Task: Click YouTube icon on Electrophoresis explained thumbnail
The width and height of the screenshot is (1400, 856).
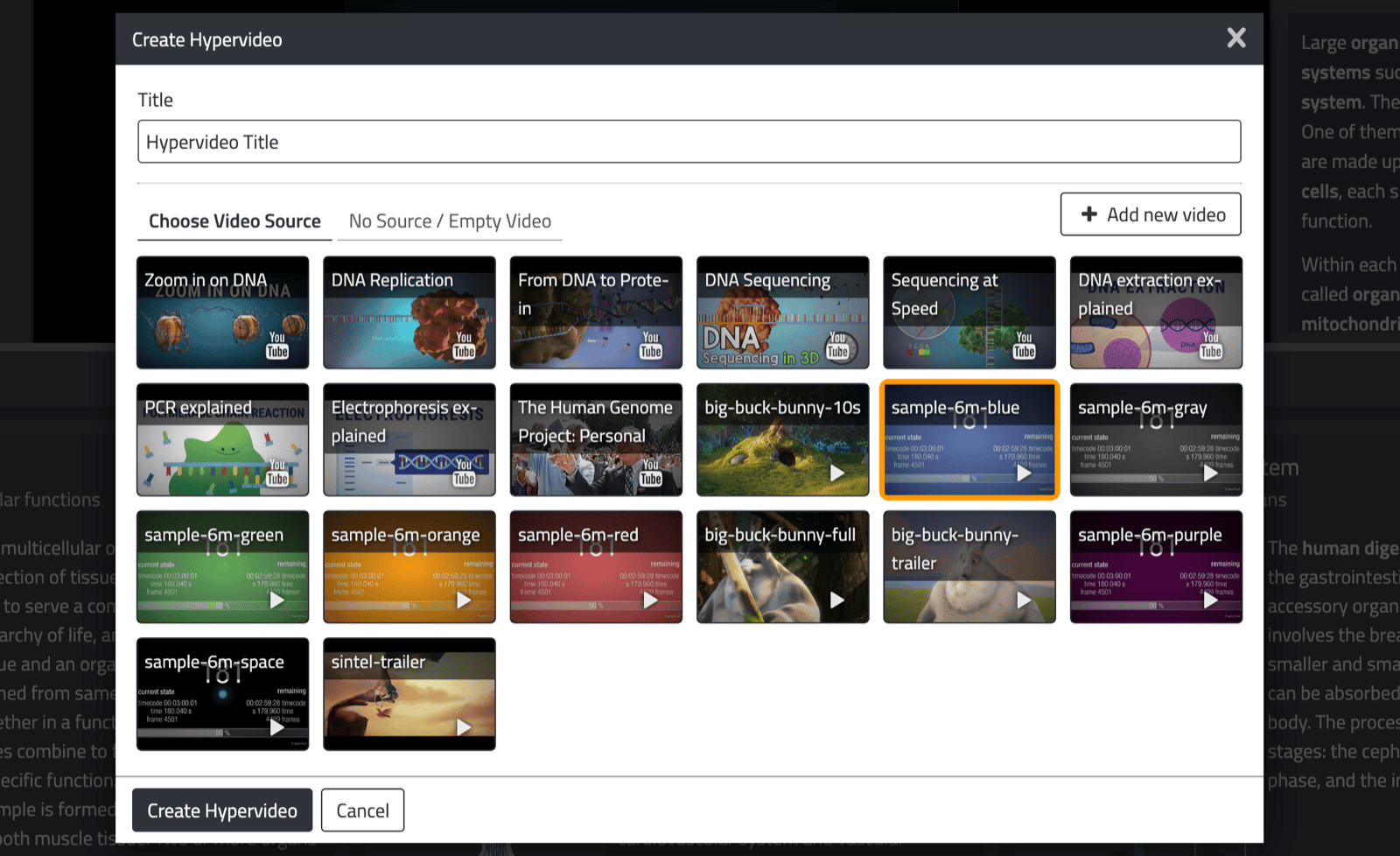Action: tap(464, 472)
